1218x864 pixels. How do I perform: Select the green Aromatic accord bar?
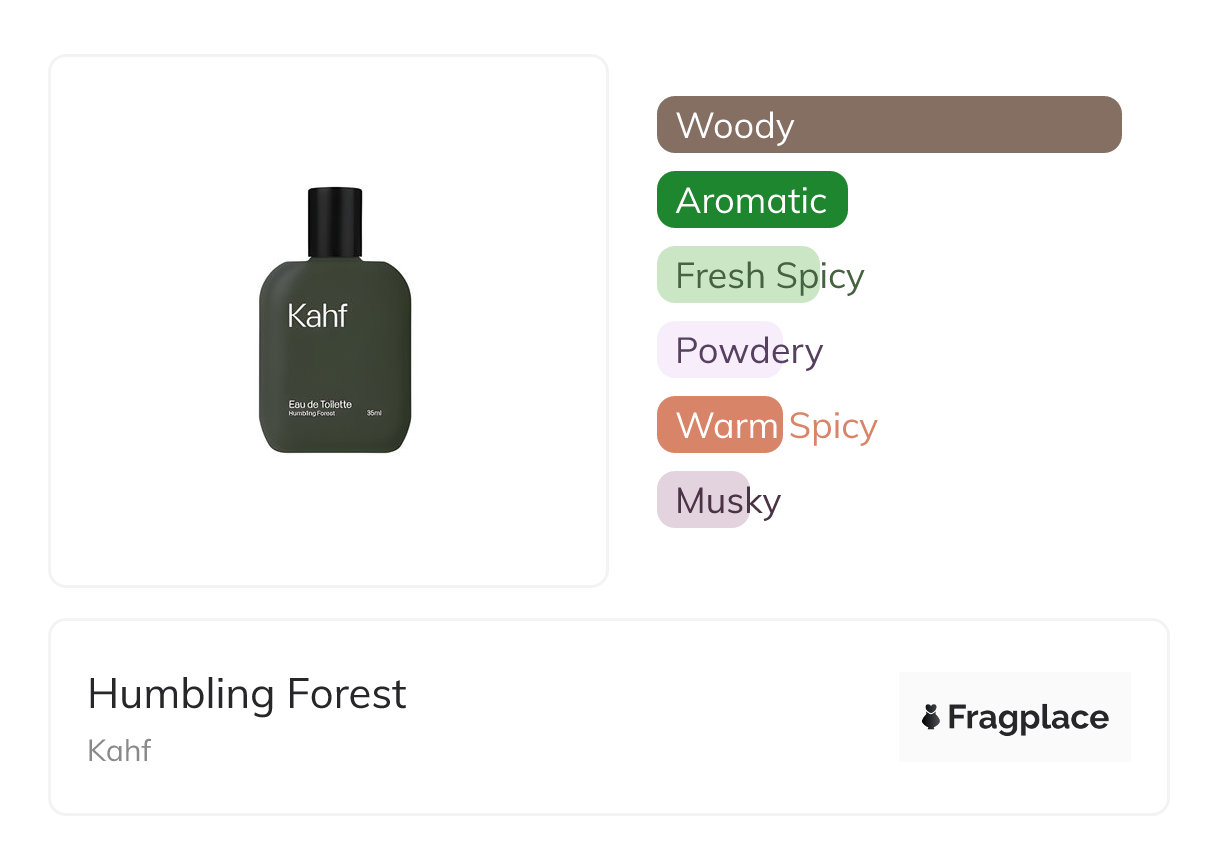point(752,200)
